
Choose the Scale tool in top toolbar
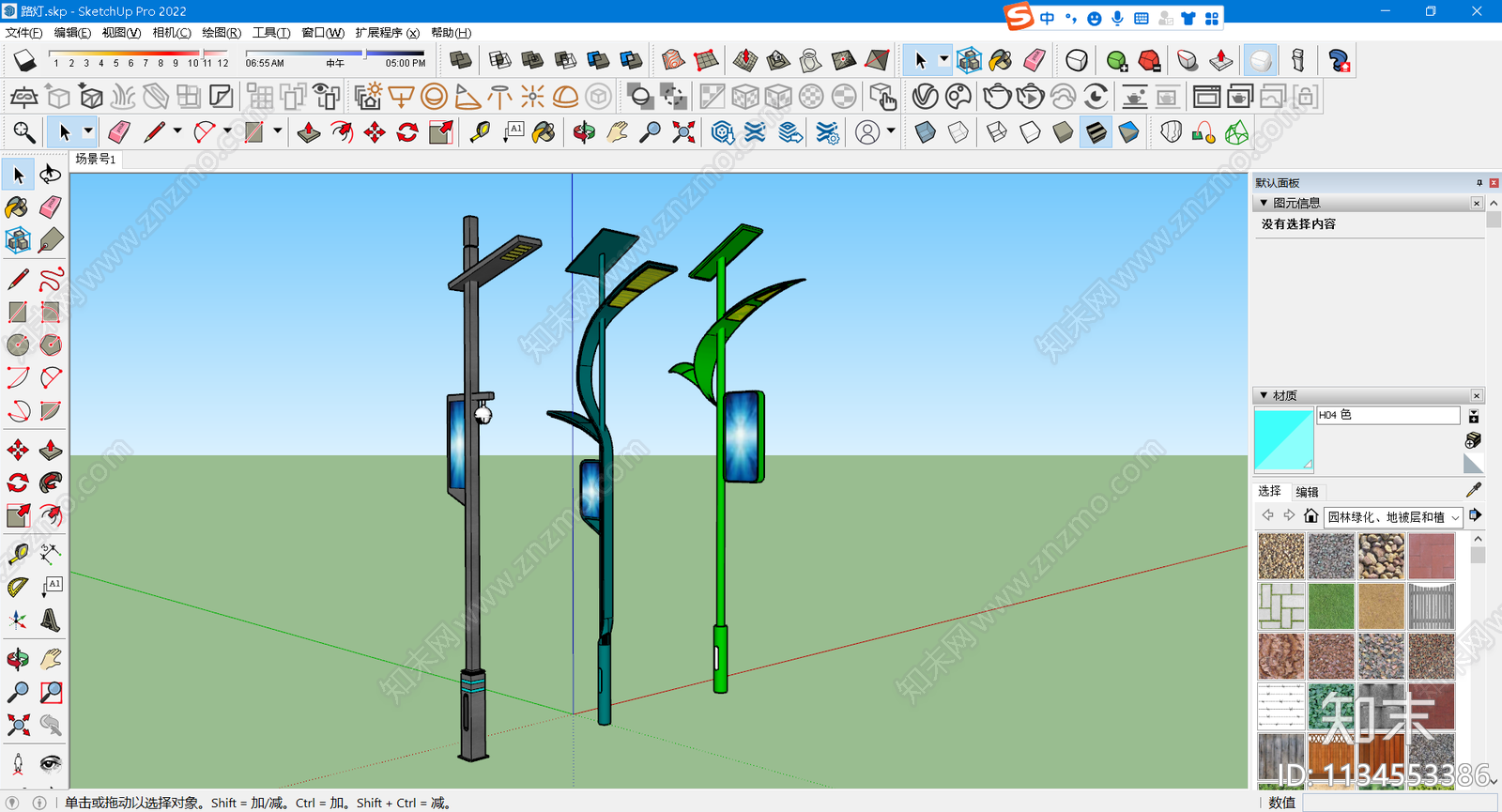pyautogui.click(x=440, y=132)
